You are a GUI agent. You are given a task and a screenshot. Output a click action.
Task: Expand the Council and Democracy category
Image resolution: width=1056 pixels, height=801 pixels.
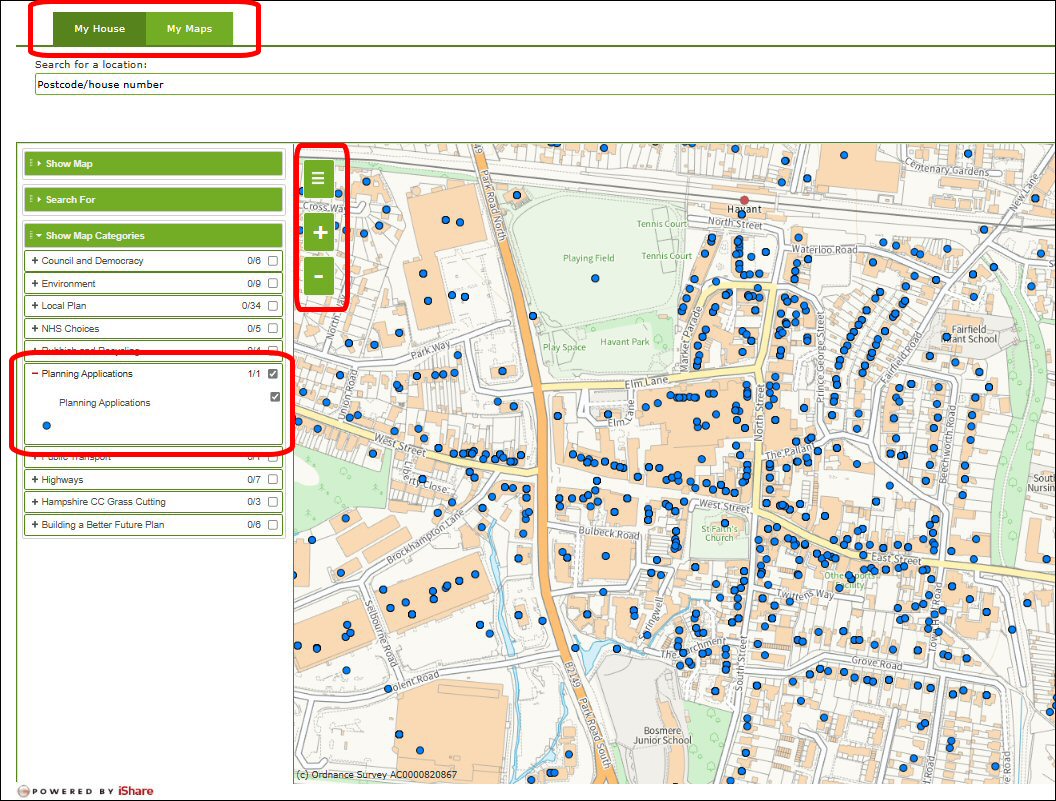[35, 261]
